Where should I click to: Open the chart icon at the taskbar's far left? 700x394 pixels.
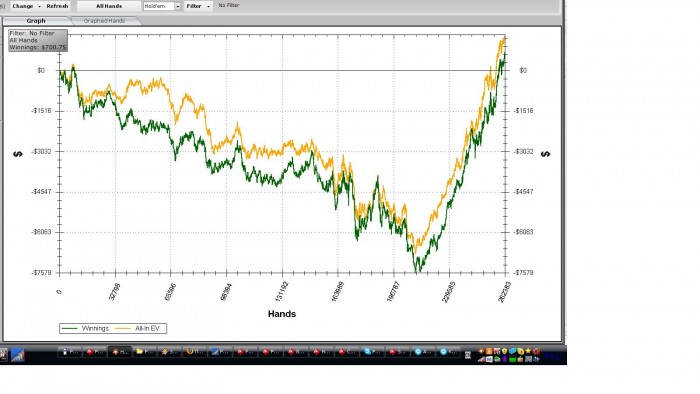(x=18, y=355)
